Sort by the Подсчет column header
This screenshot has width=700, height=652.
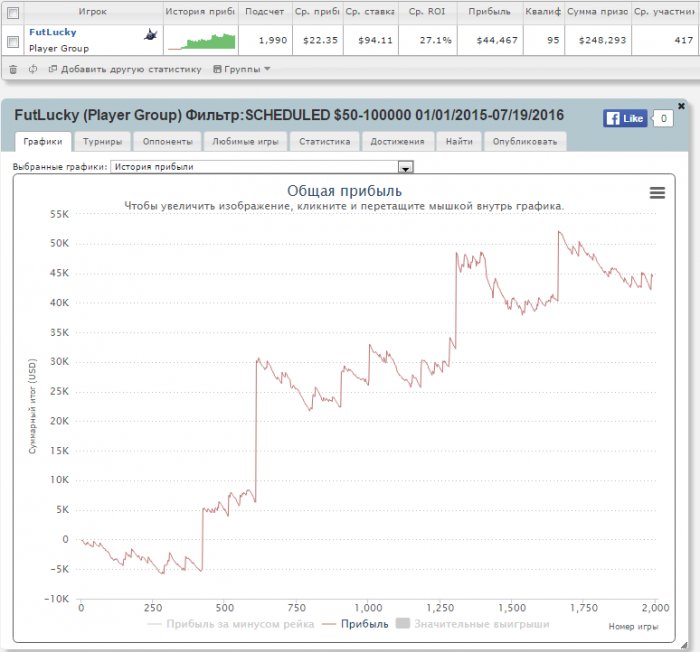coord(265,12)
